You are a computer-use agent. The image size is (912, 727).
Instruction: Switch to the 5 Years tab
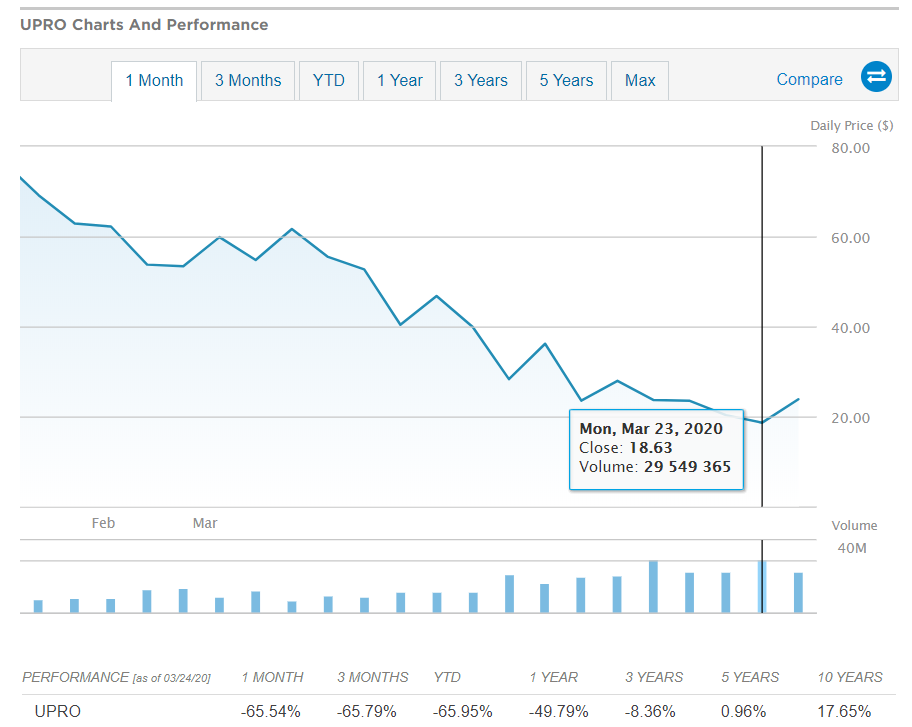point(566,81)
